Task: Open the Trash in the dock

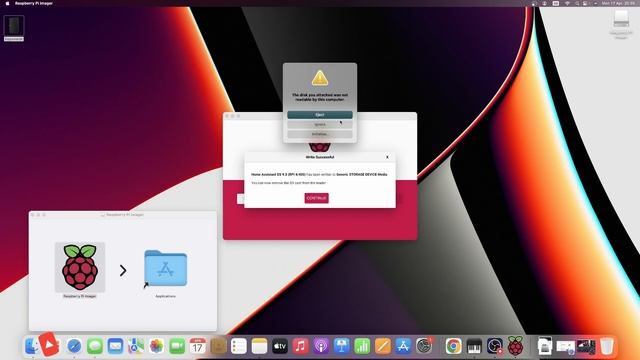Action: [607, 346]
